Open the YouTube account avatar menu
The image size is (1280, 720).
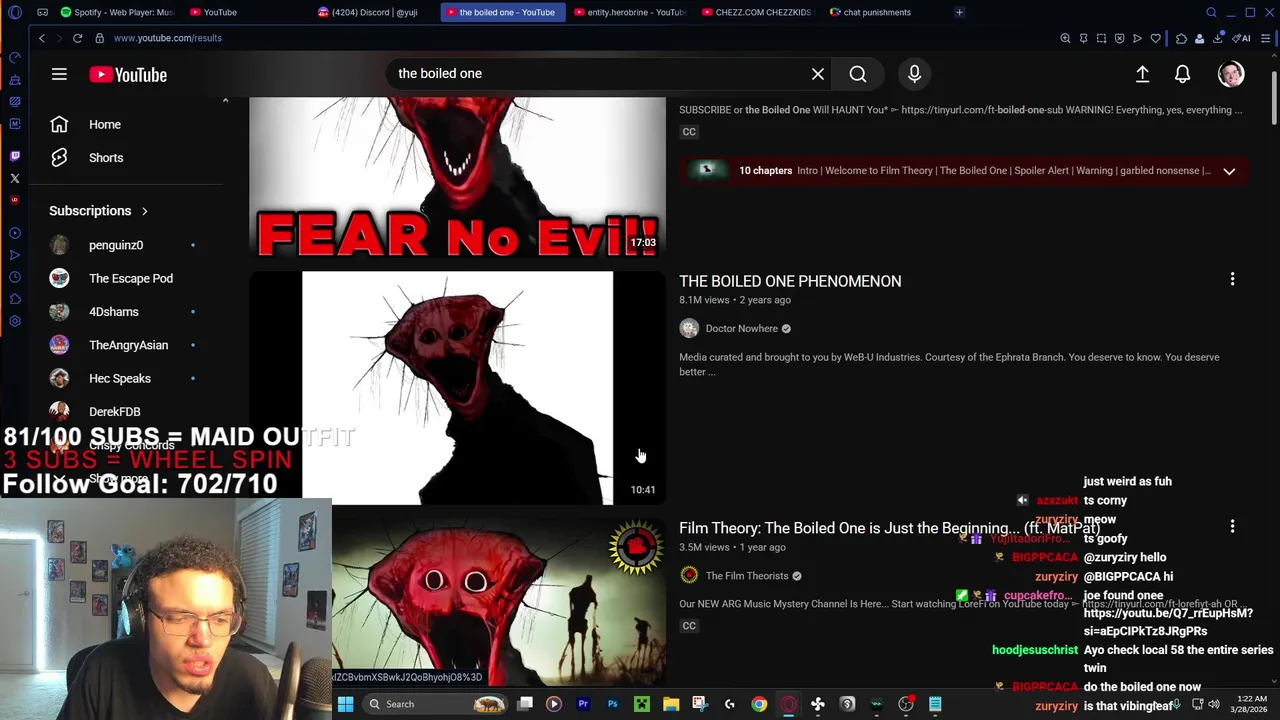coord(1231,74)
